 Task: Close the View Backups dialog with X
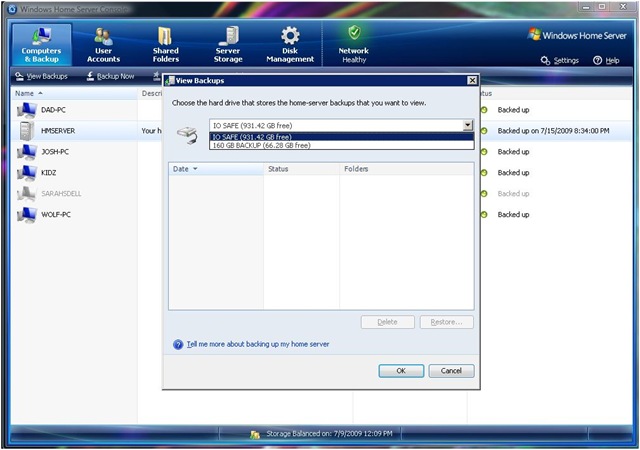(472, 80)
